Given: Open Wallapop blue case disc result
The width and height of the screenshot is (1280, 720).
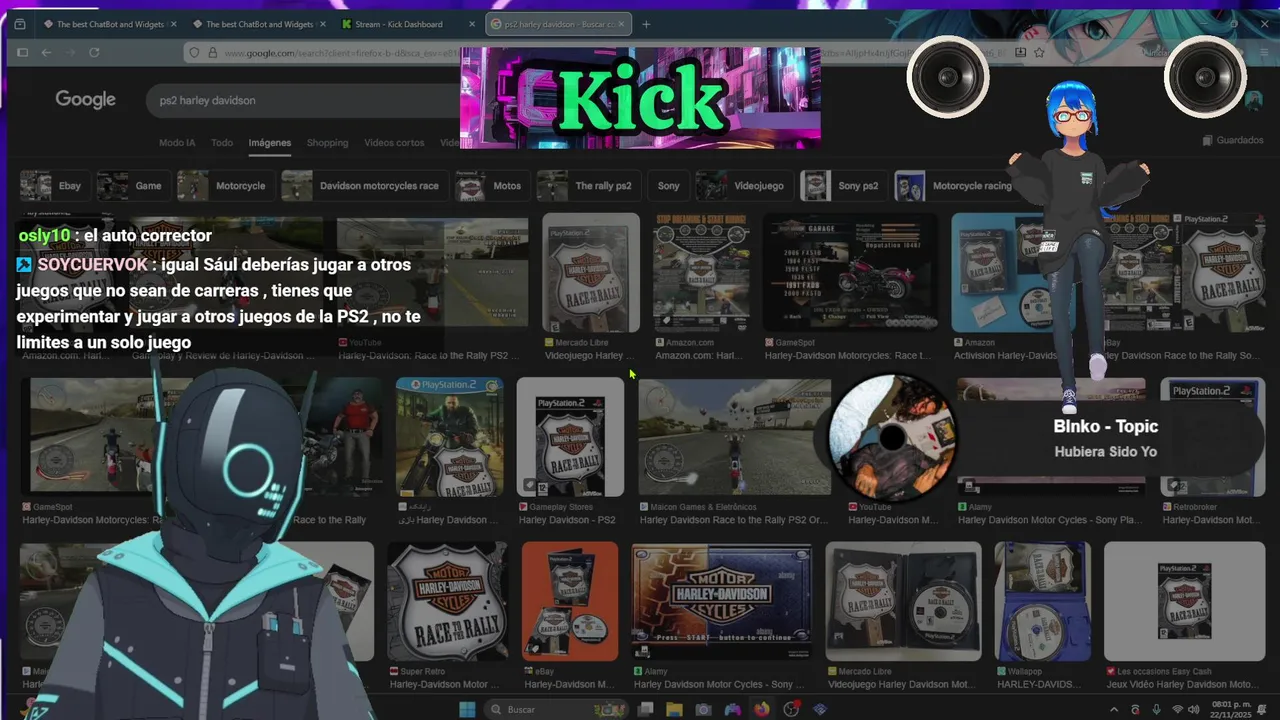Looking at the screenshot, I should 1042,601.
